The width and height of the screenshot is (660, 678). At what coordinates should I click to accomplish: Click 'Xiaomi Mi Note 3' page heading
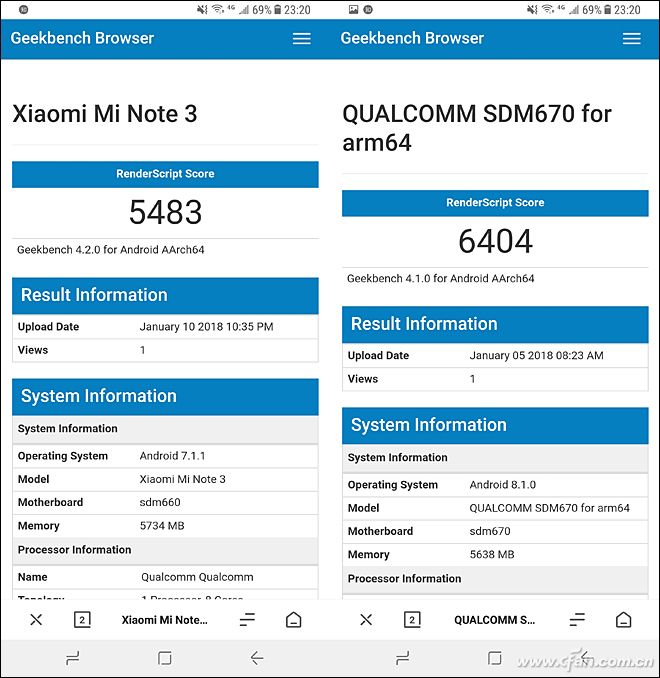(105, 114)
